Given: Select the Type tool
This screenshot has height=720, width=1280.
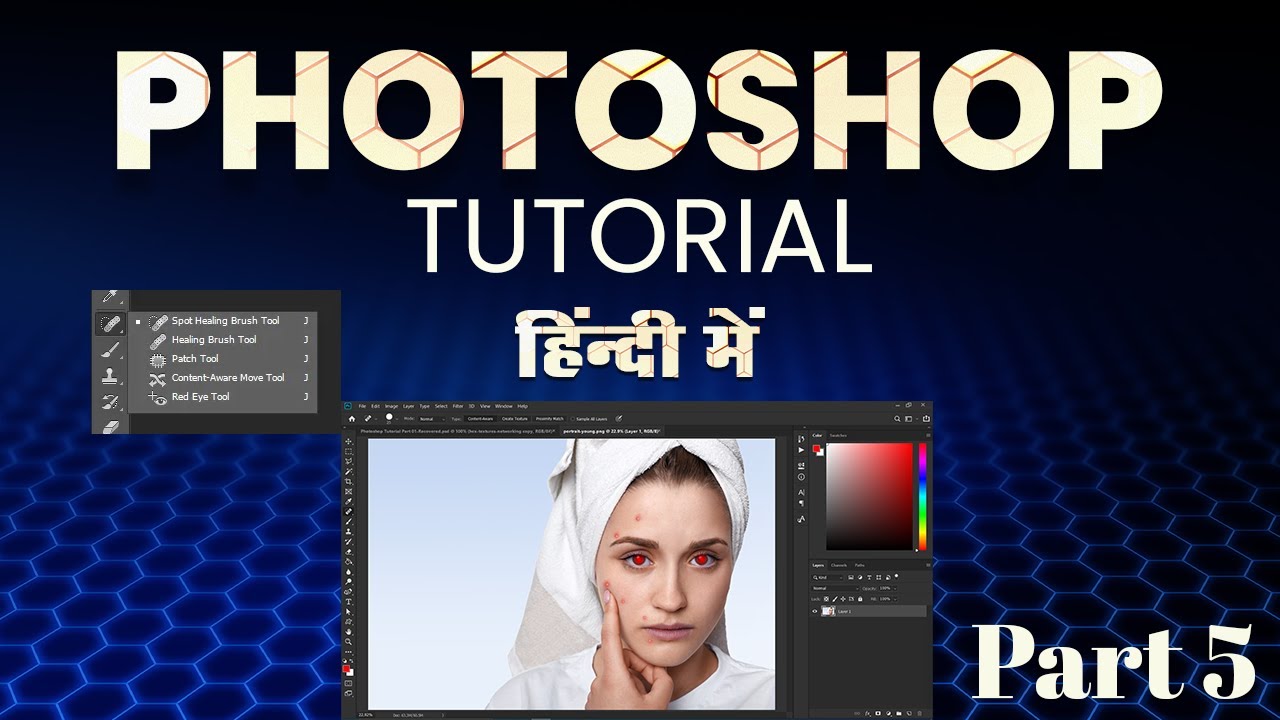Looking at the screenshot, I should point(348,602).
